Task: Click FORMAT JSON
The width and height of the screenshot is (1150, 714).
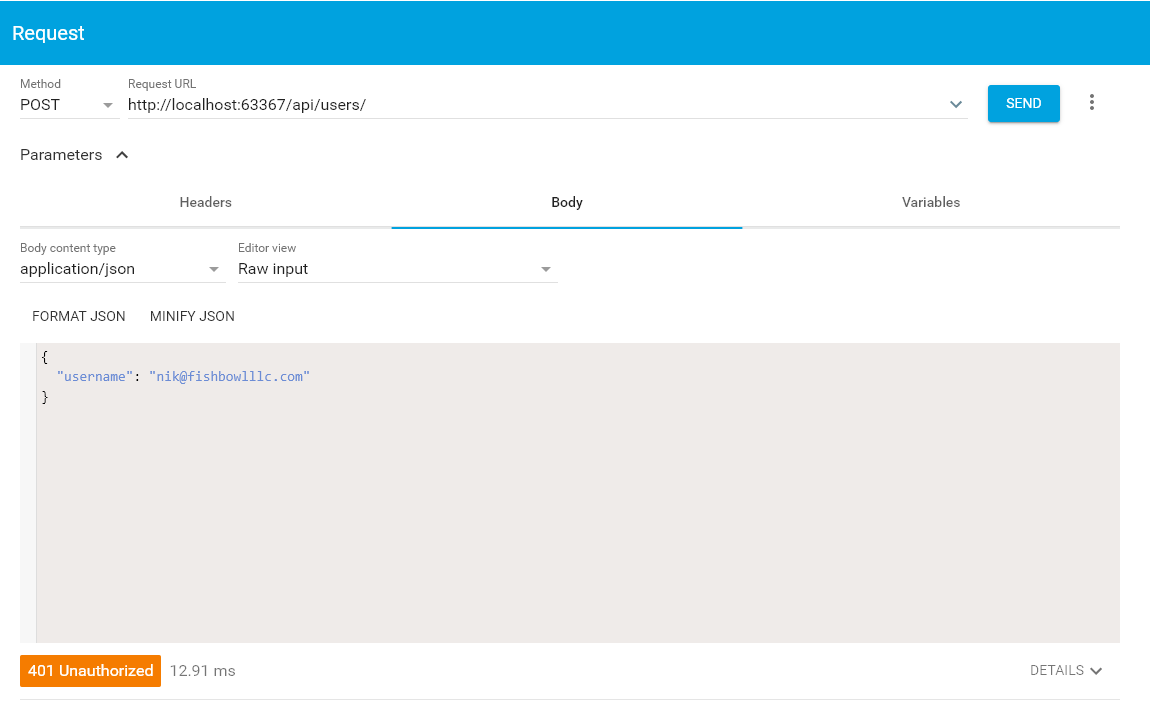Action: click(79, 317)
